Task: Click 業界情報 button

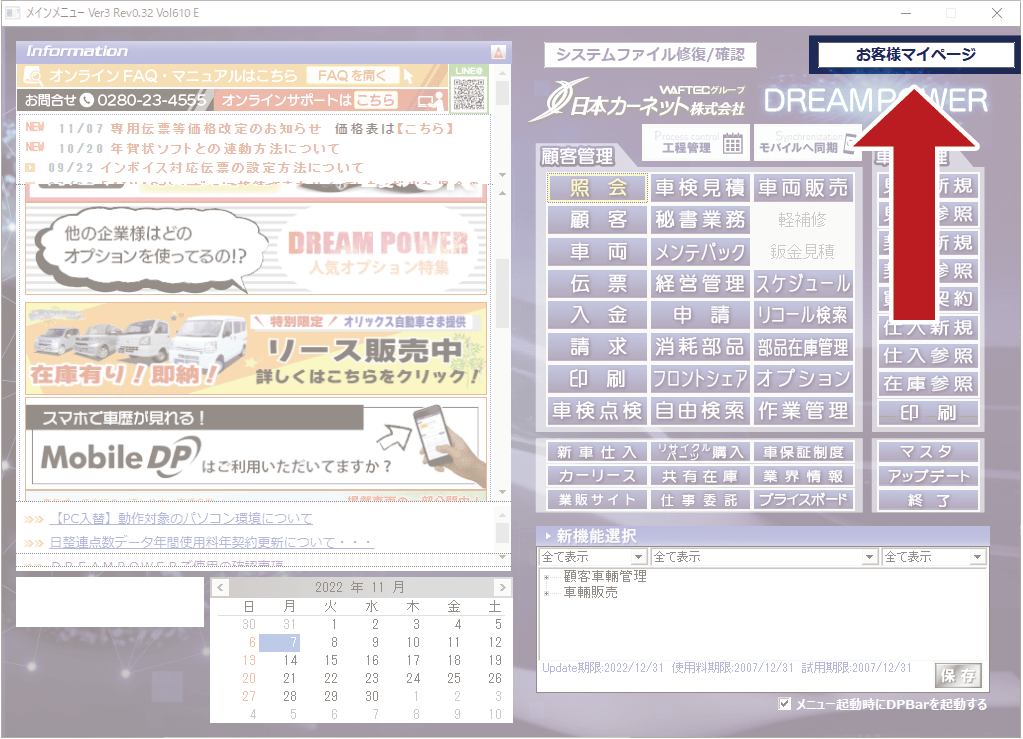Action: (803, 476)
